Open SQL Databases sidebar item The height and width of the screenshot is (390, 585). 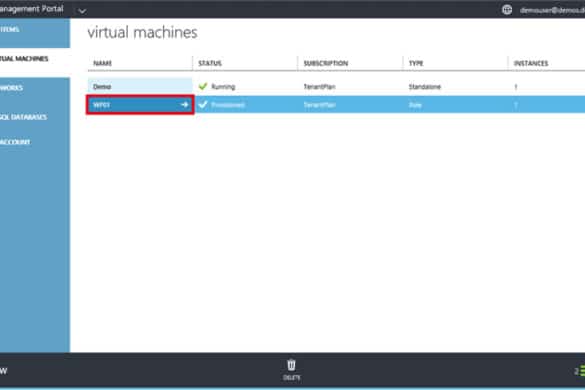pyautogui.click(x=24, y=117)
